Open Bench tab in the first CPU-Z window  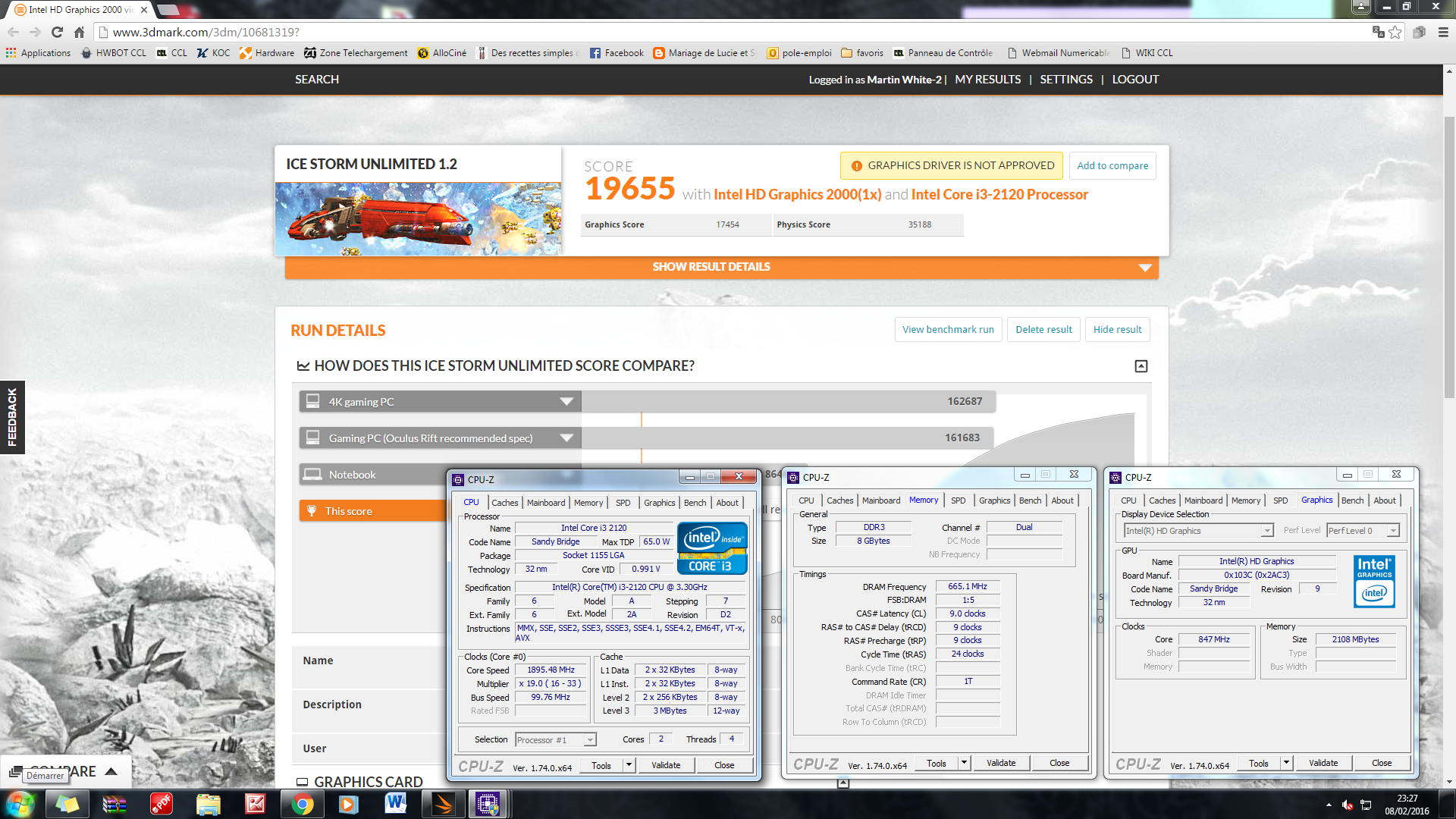click(695, 503)
